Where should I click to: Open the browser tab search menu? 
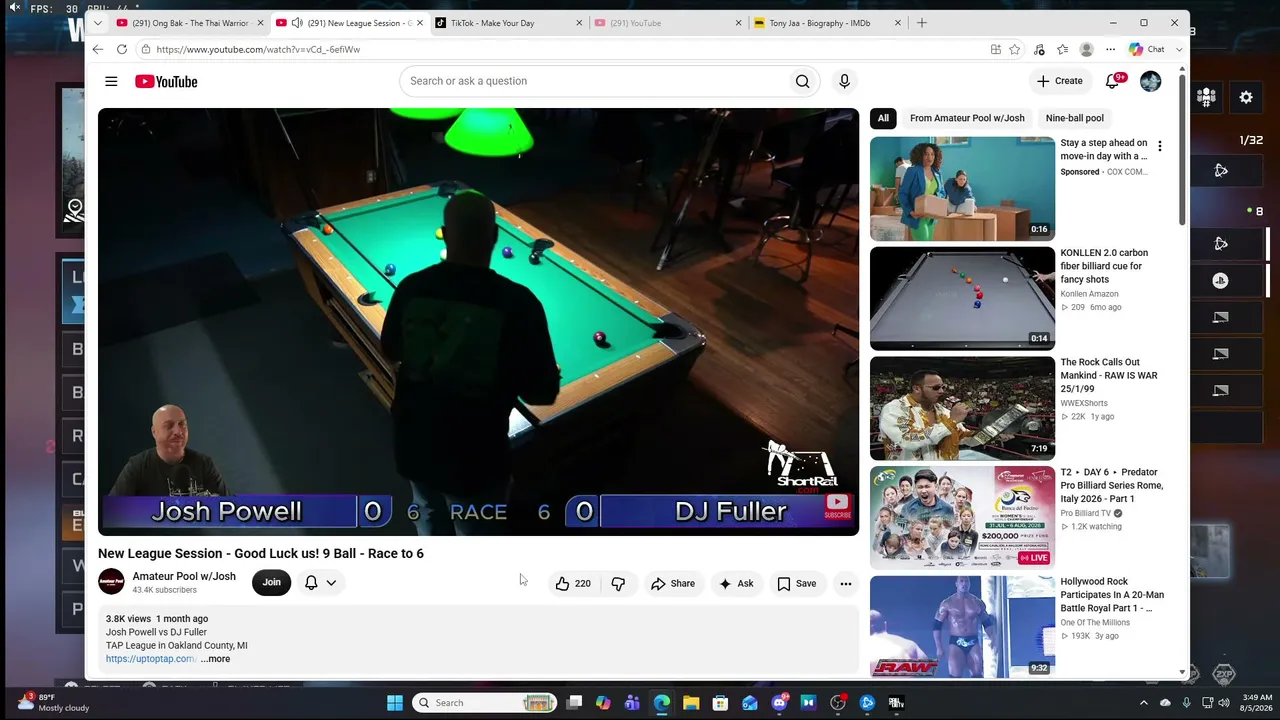97,23
